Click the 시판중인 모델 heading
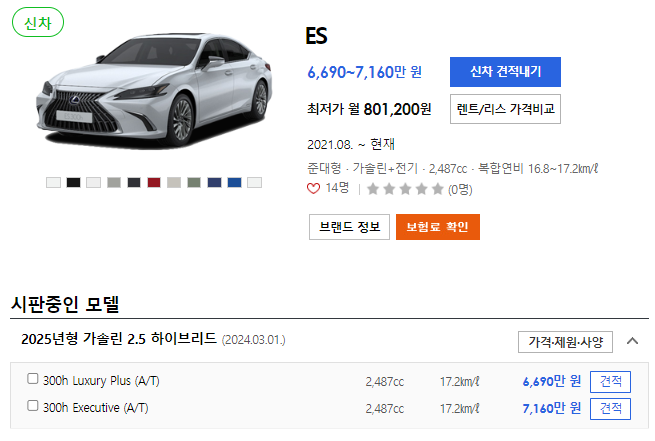This screenshot has width=655, height=441. 65,304
